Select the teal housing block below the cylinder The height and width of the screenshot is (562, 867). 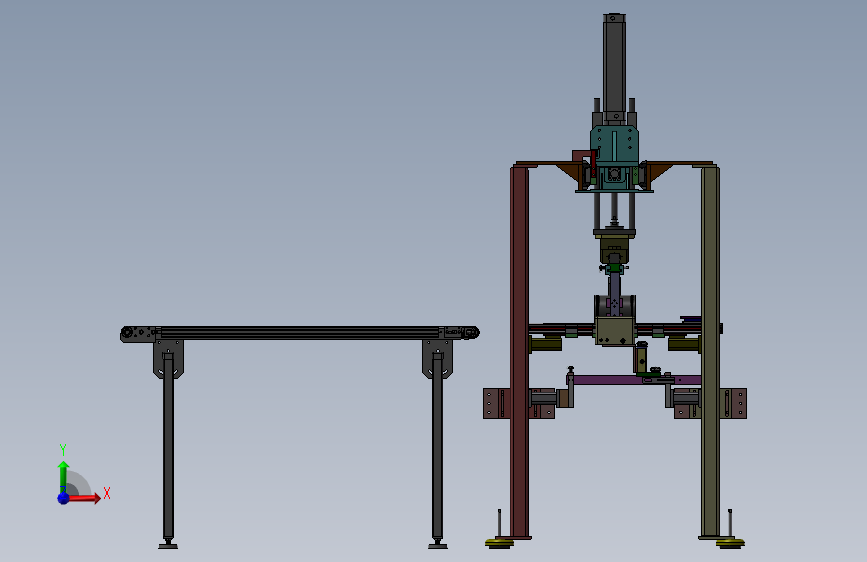point(614,145)
